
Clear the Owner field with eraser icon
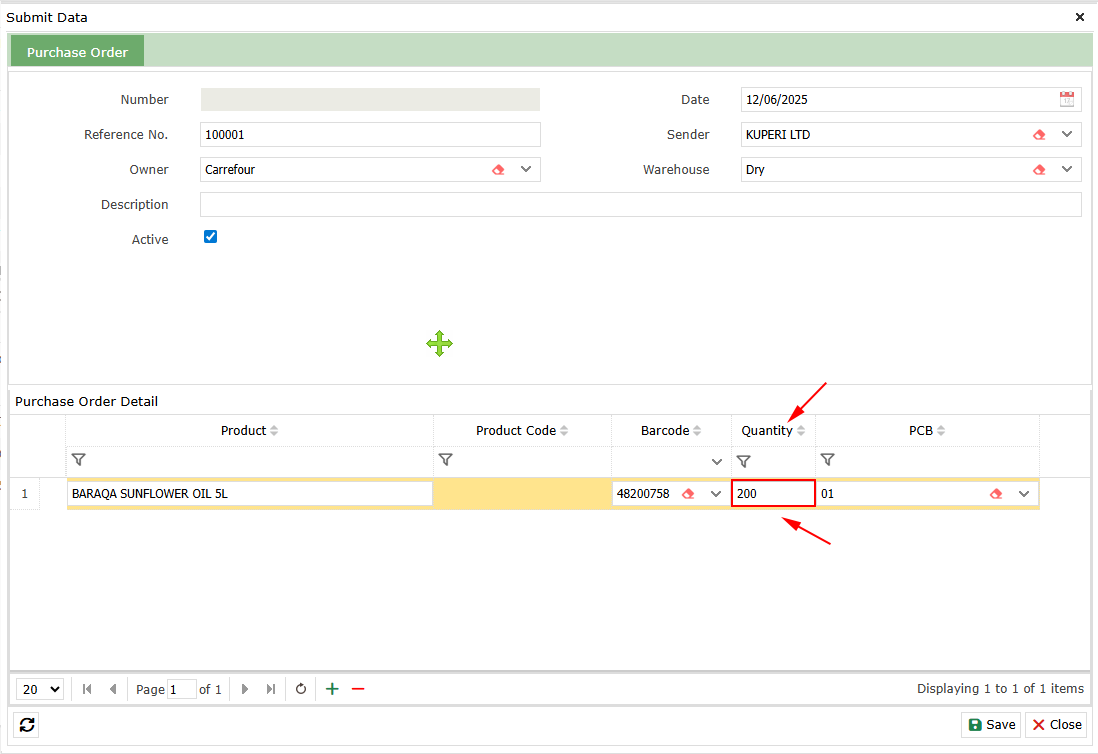click(498, 170)
